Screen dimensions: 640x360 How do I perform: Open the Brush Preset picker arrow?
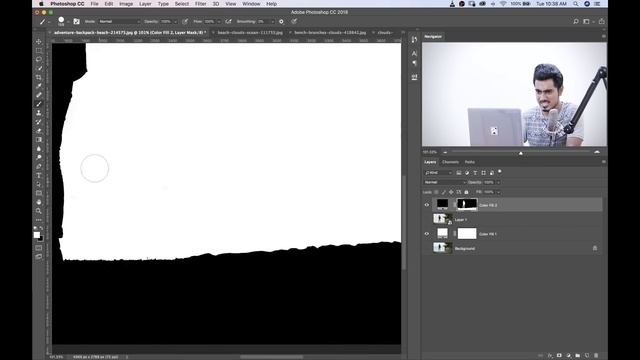tap(68, 22)
